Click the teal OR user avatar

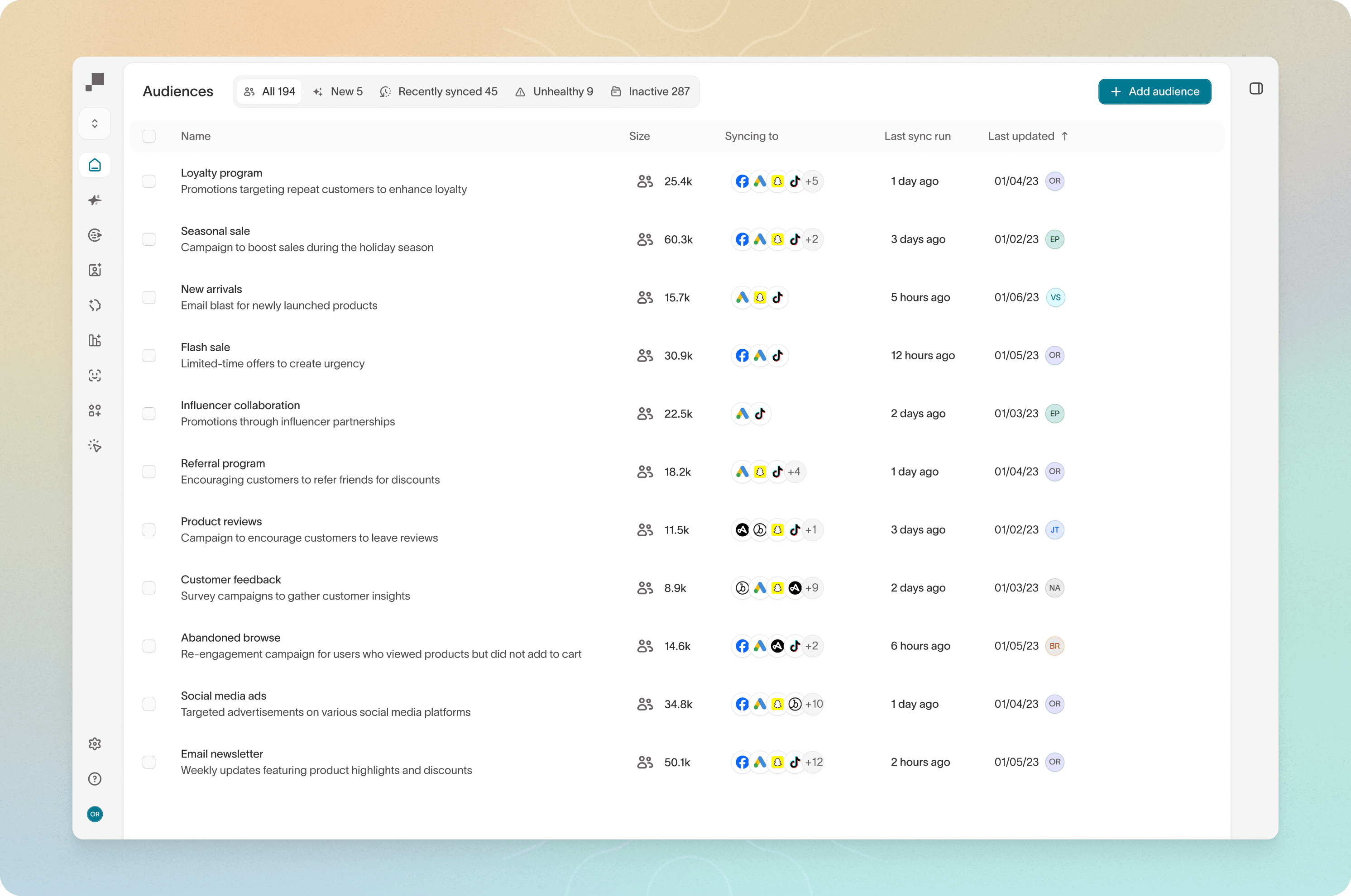tap(95, 814)
